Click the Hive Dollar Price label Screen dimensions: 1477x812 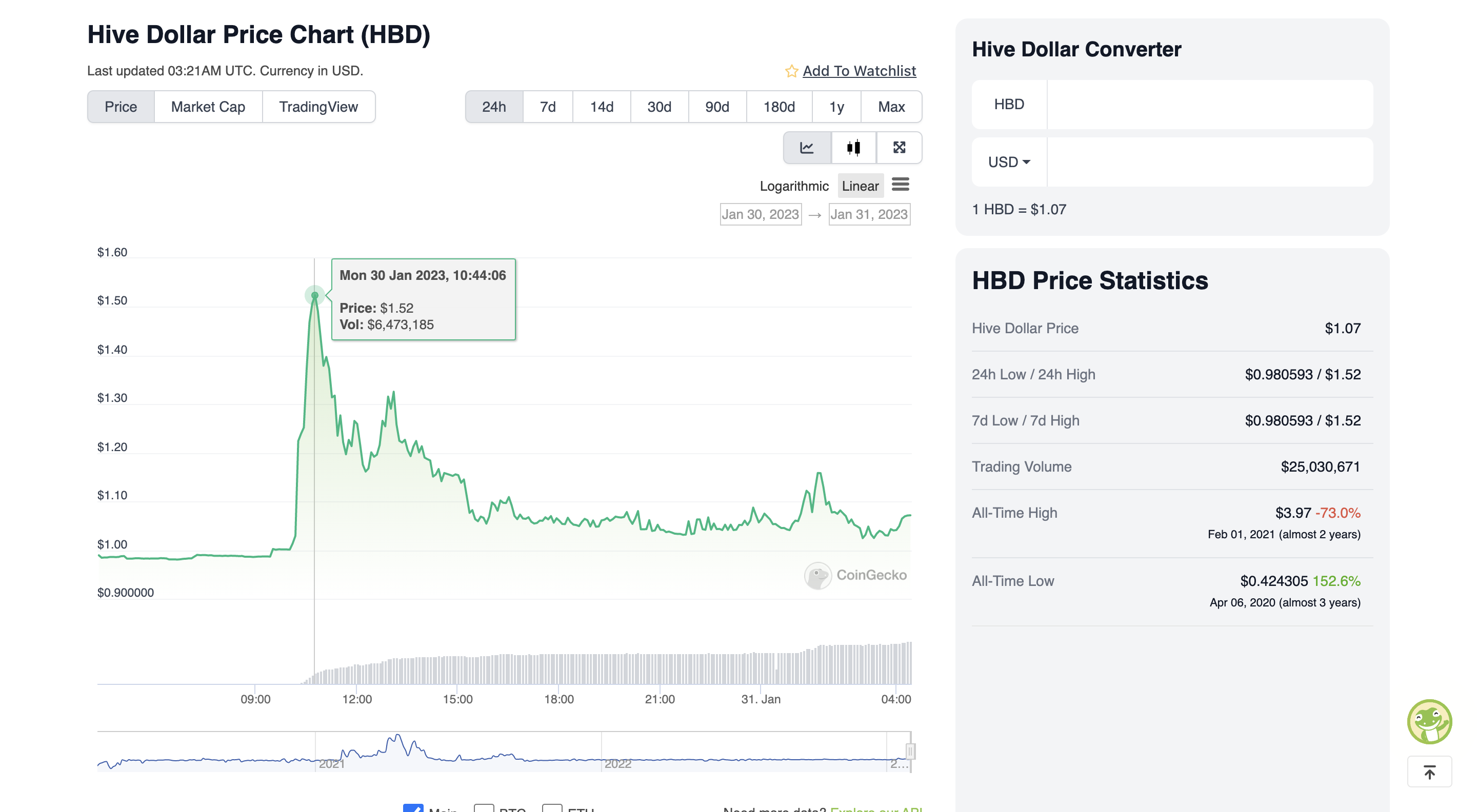coord(1025,329)
